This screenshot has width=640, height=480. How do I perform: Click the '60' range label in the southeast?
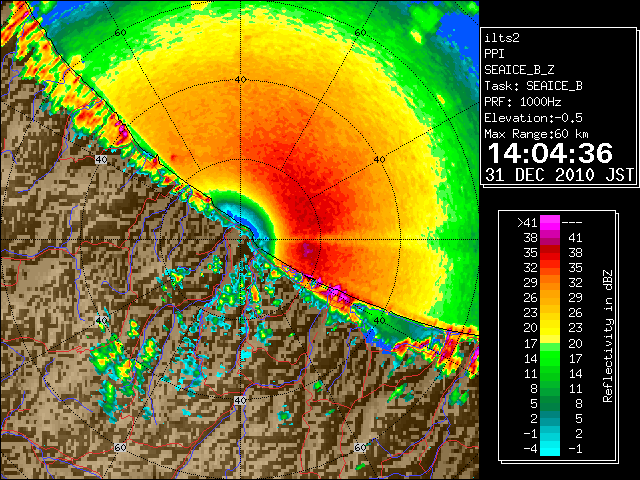pos(360,447)
